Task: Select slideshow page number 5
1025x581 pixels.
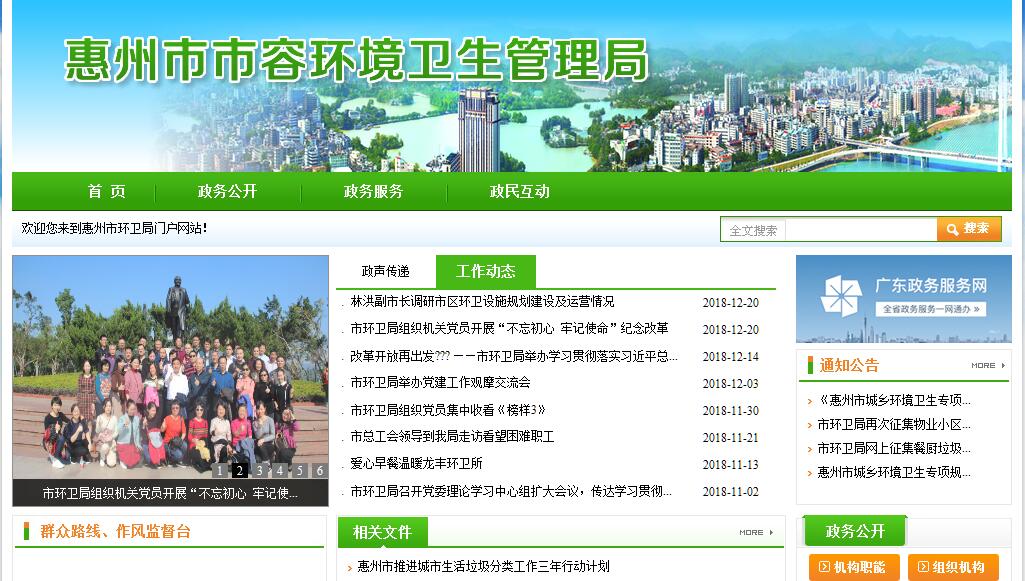Action: click(299, 470)
